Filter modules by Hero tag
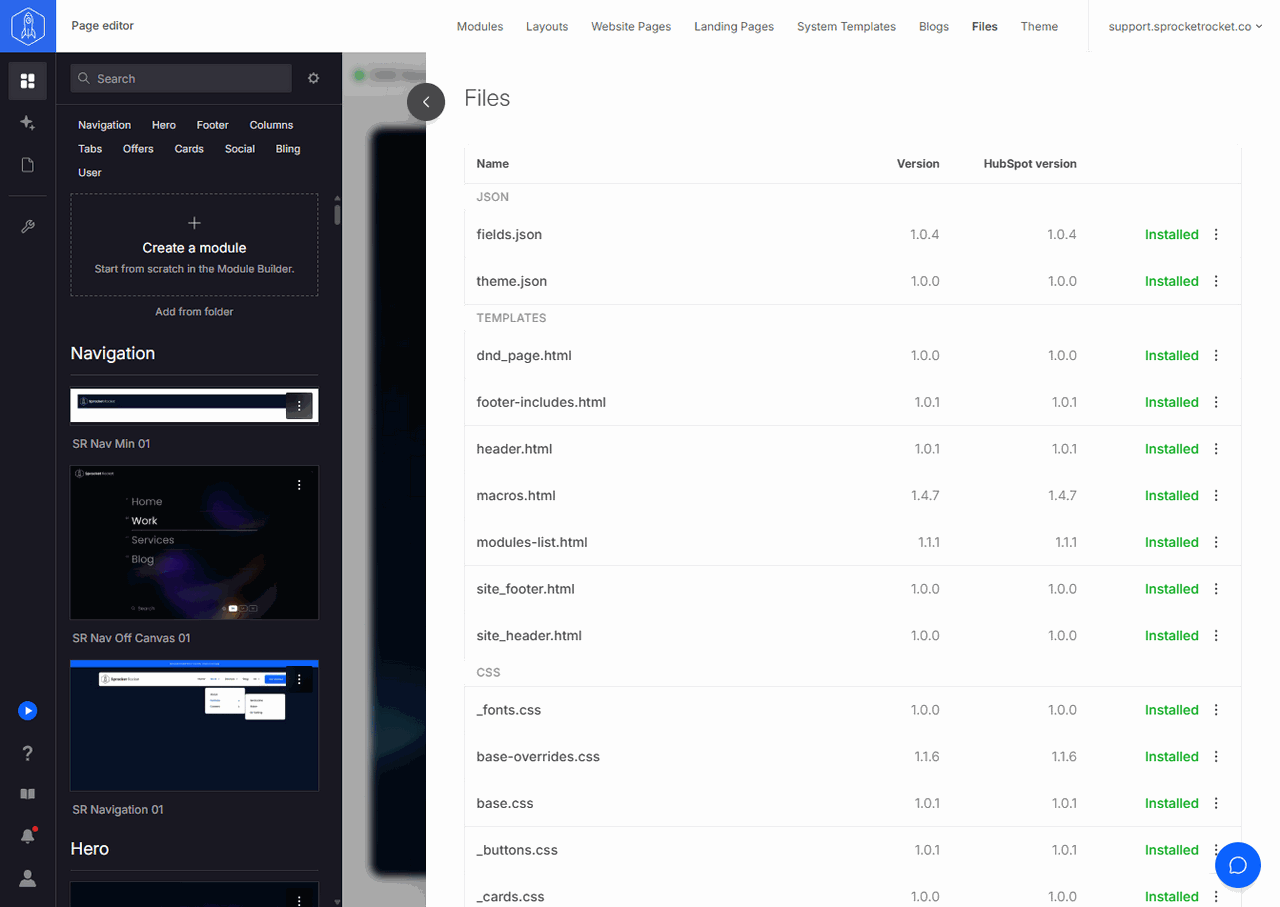 click(x=164, y=125)
